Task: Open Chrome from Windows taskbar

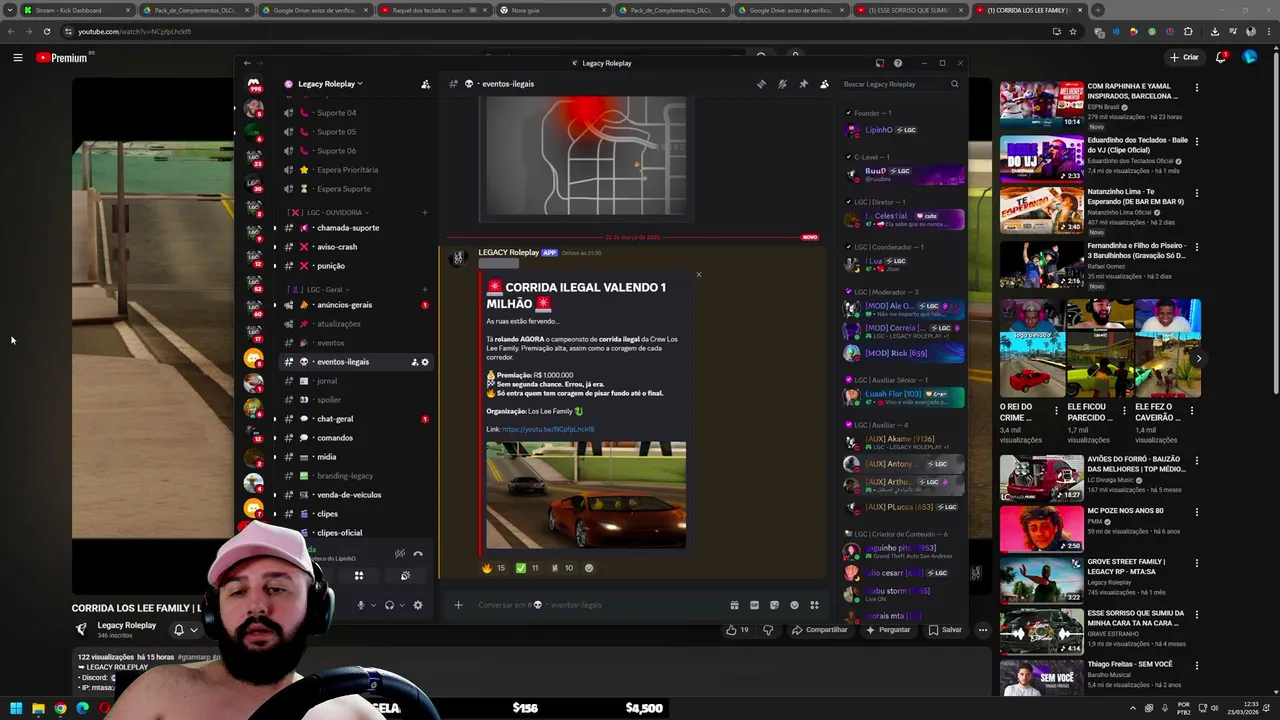Action: coord(60,708)
